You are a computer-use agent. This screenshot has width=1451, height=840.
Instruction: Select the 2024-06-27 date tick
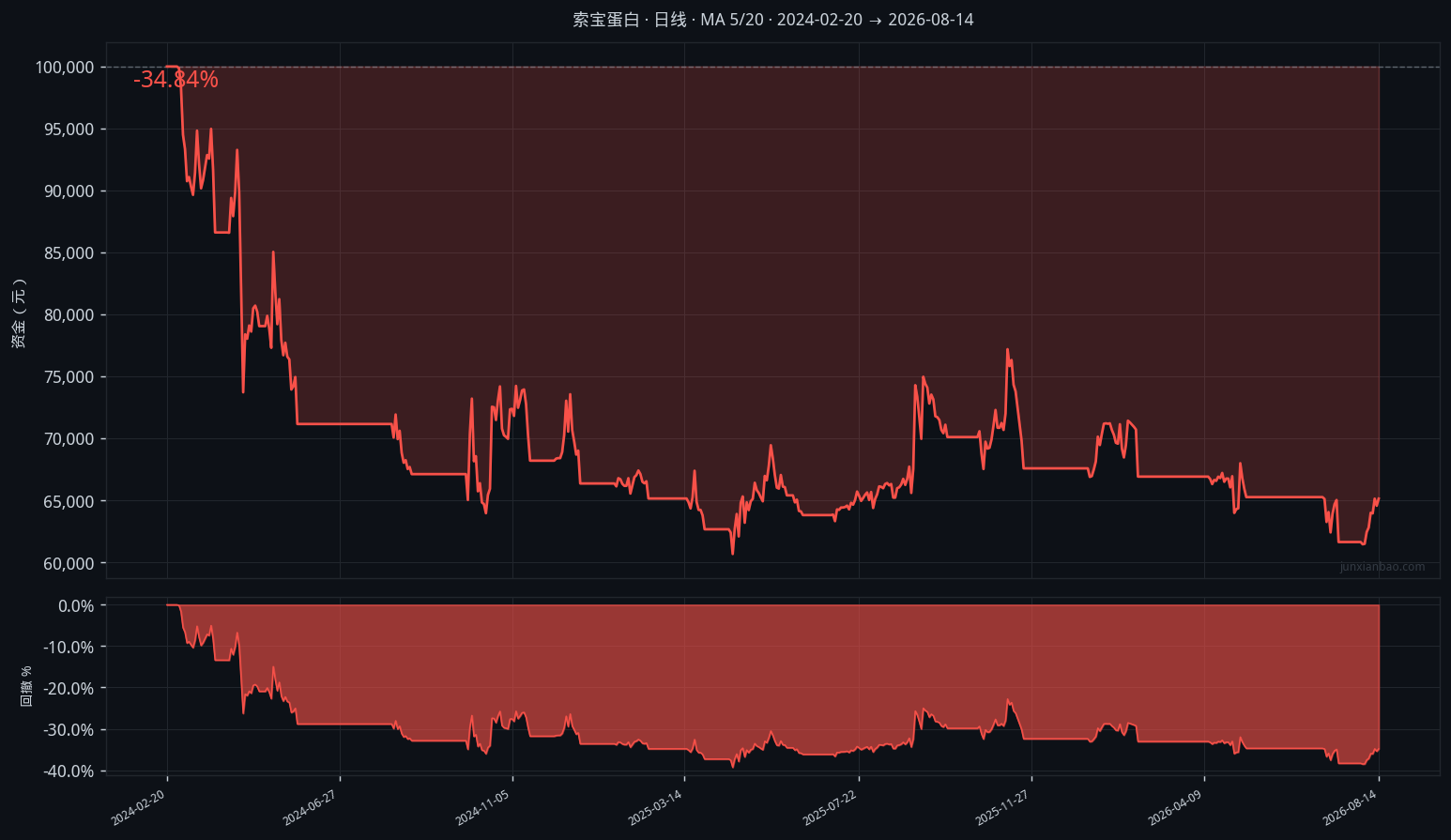(x=311, y=808)
